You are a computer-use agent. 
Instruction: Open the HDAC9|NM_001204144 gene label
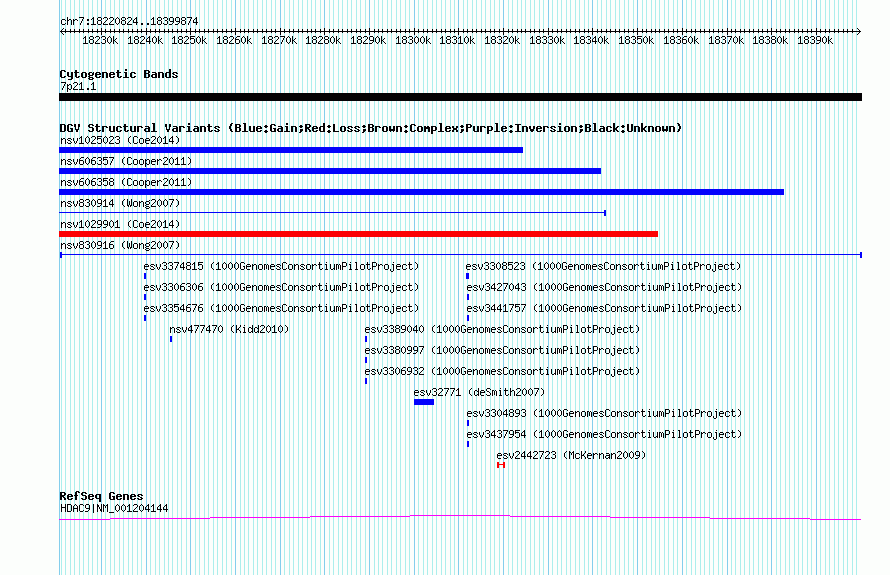point(114,509)
